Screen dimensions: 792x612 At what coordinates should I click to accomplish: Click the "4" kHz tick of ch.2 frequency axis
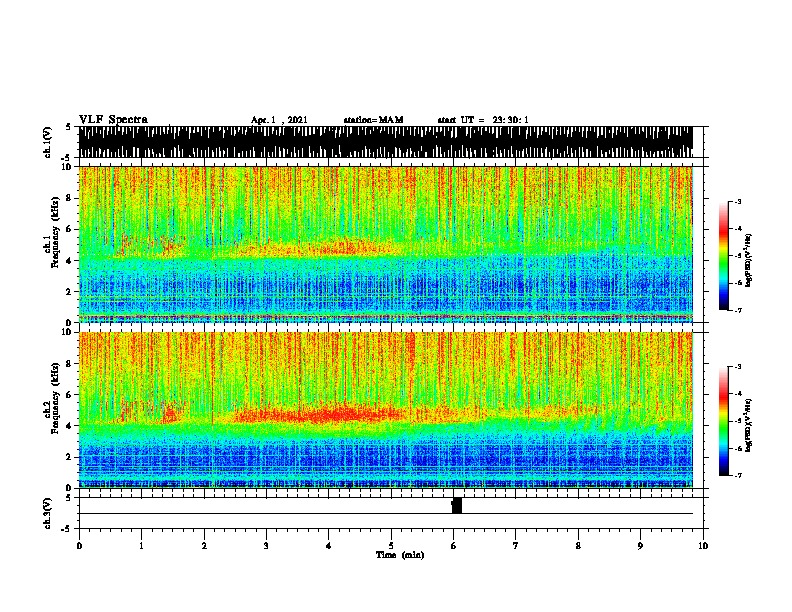tap(70, 426)
